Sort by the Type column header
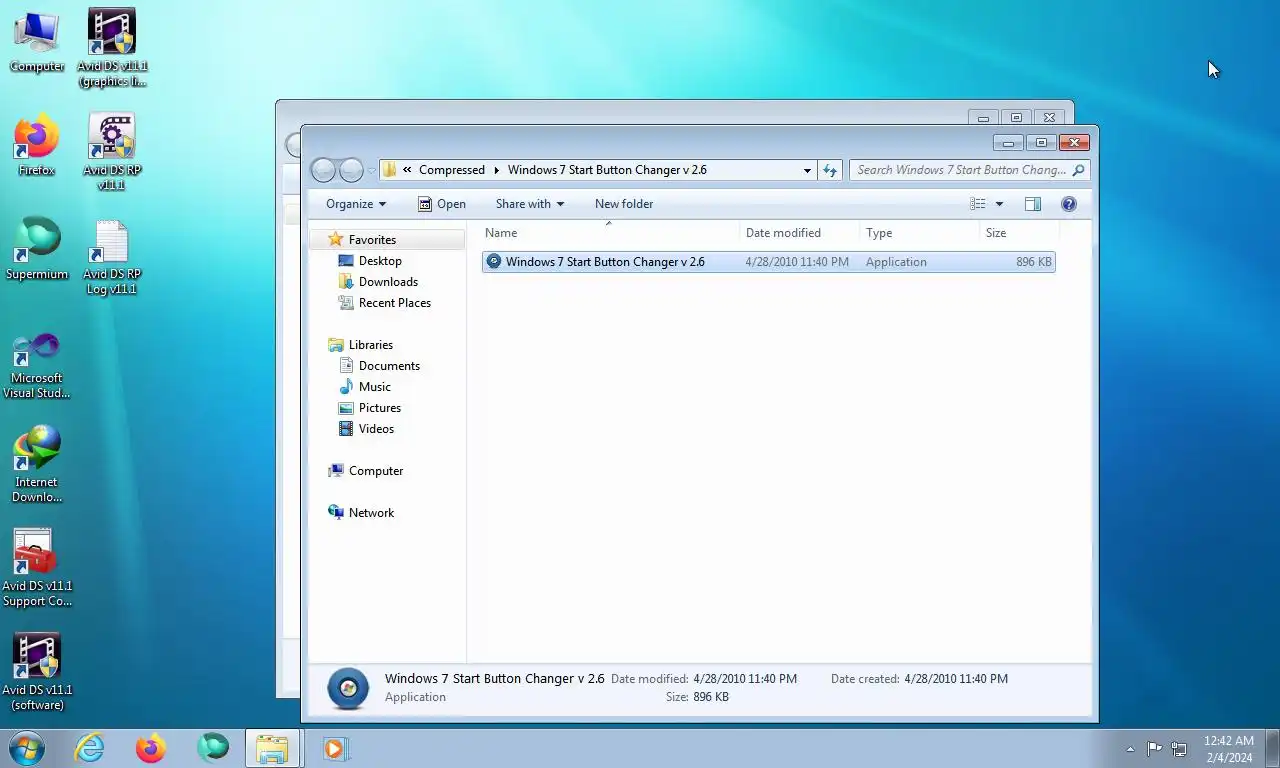Screen dimensions: 1280x768 [920, 233]
